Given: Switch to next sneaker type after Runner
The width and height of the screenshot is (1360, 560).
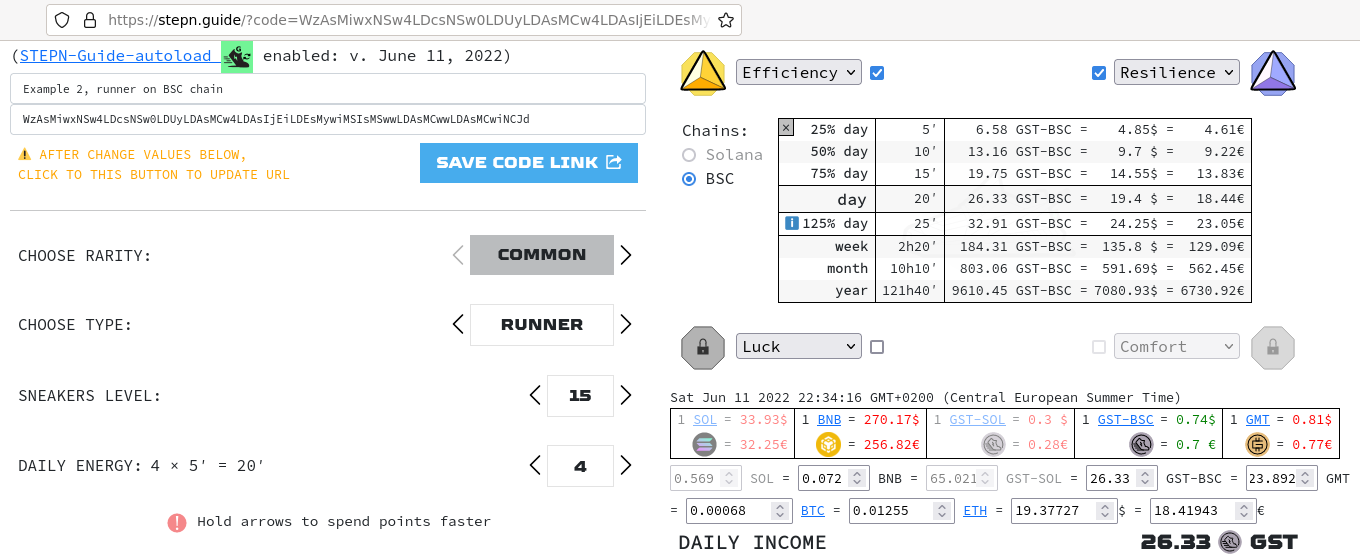Looking at the screenshot, I should pos(626,324).
